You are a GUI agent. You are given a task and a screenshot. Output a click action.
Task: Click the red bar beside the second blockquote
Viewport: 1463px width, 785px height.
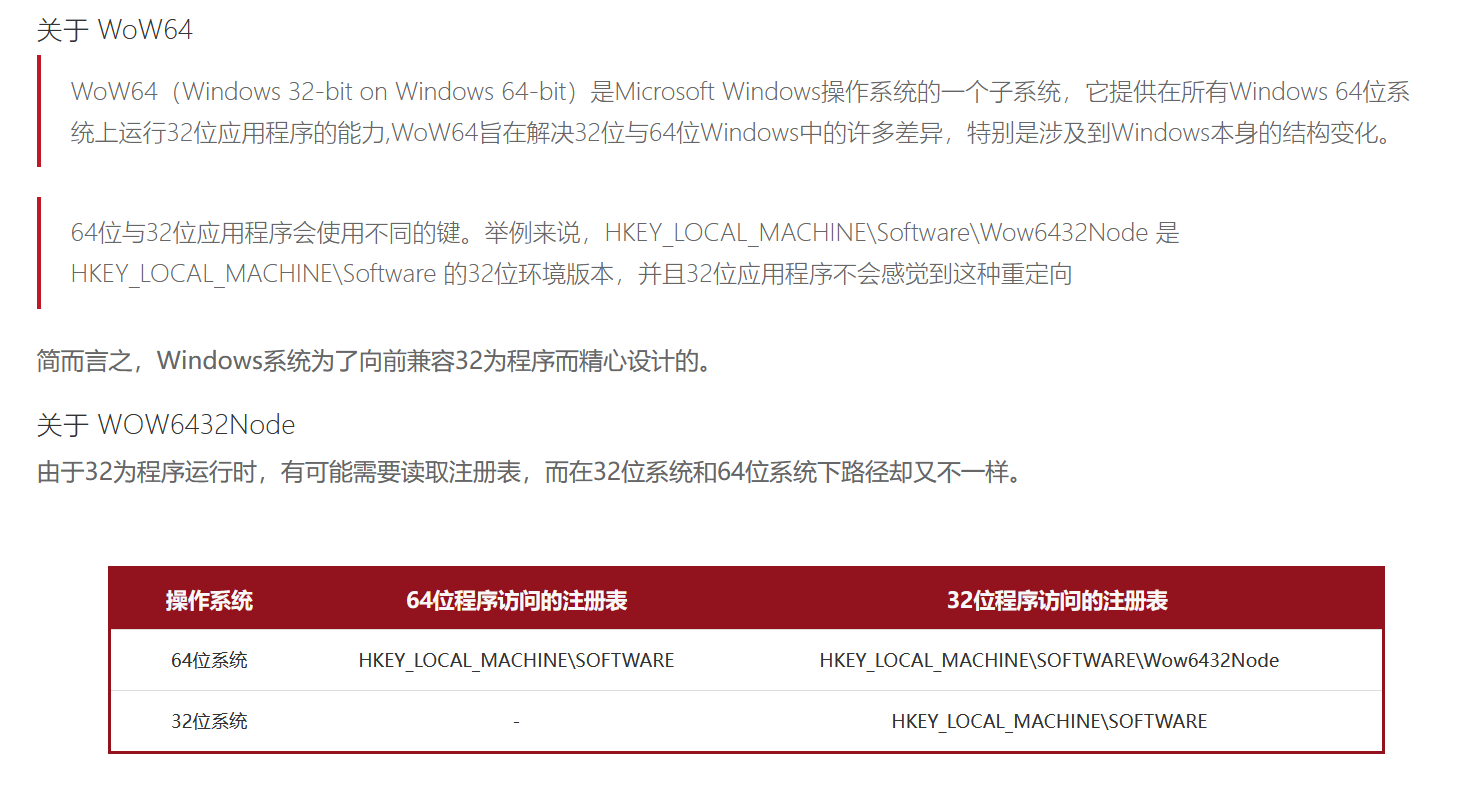tap(39, 253)
